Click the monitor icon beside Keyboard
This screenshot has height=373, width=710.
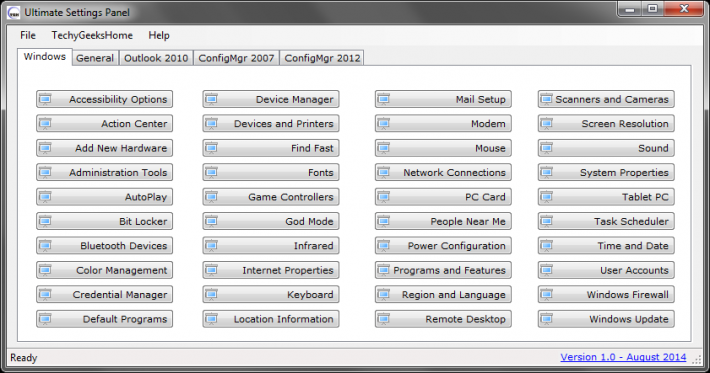tap(211, 295)
